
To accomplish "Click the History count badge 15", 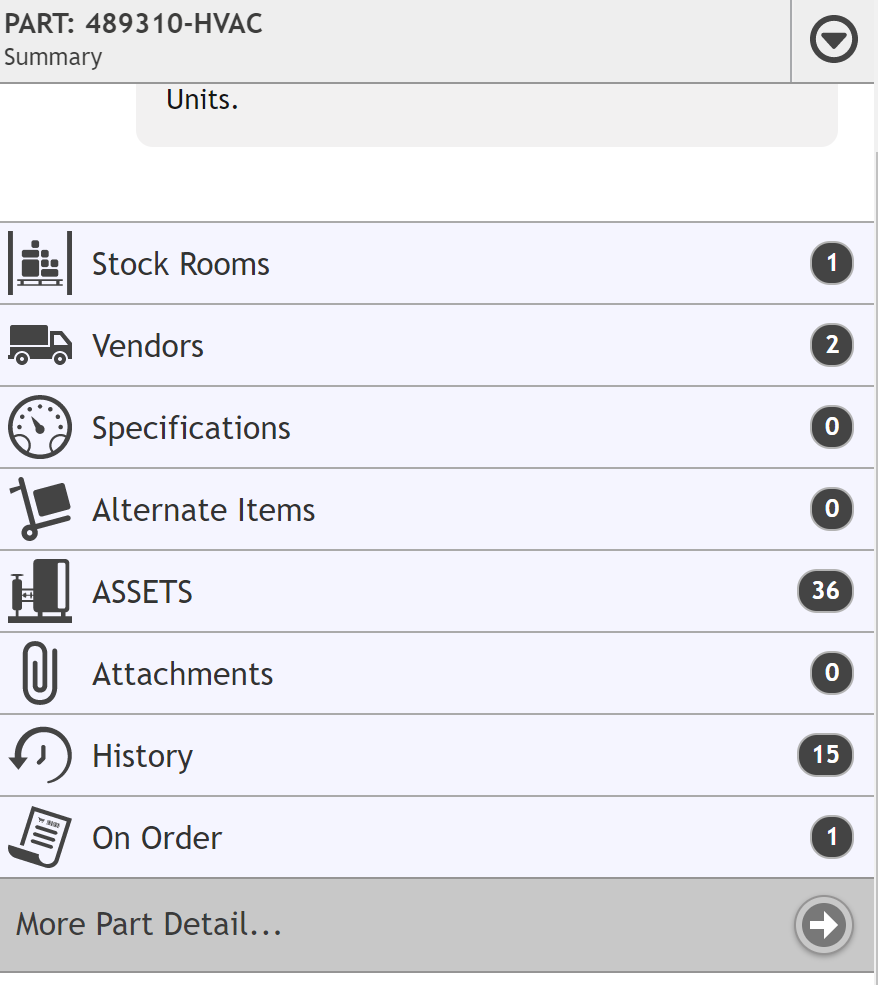I will click(825, 754).
